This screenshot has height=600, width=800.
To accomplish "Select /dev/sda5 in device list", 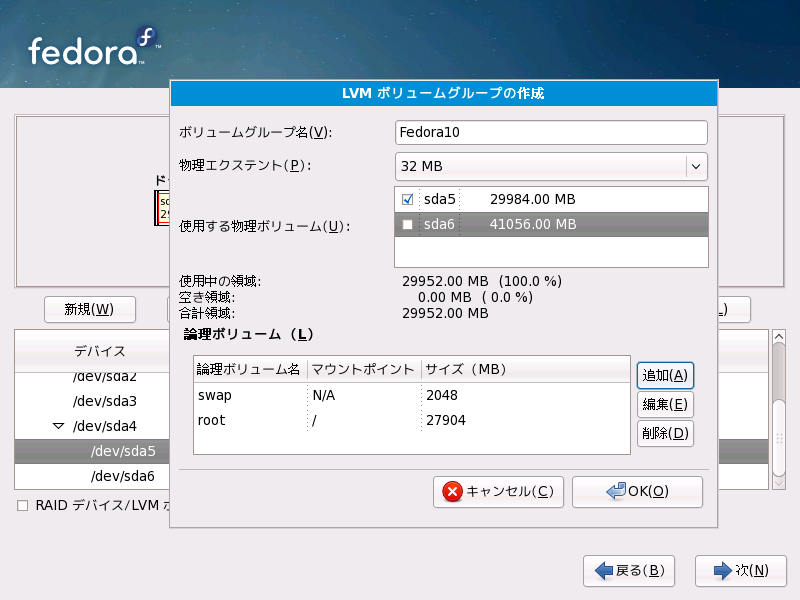I will [x=123, y=452].
